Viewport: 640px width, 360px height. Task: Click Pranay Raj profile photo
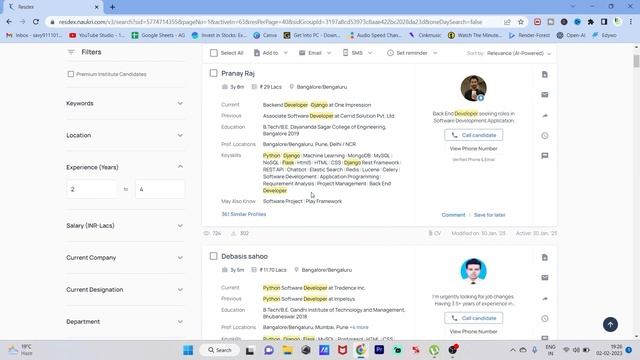473,88
